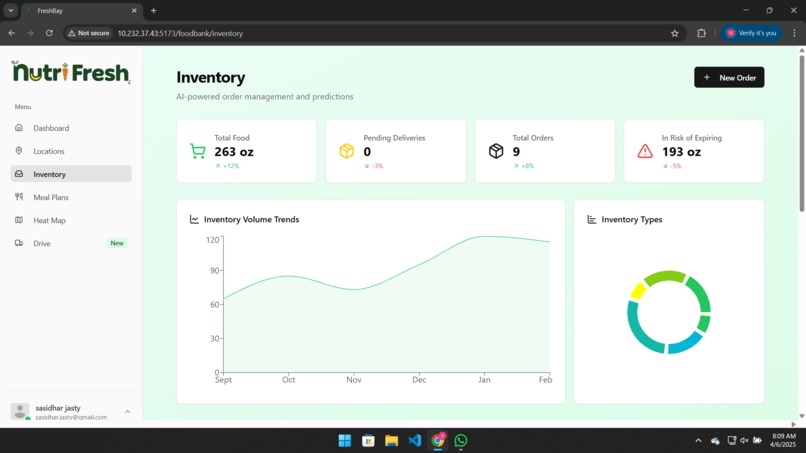Reload the page
This screenshot has height=453, width=806.
coord(49,33)
